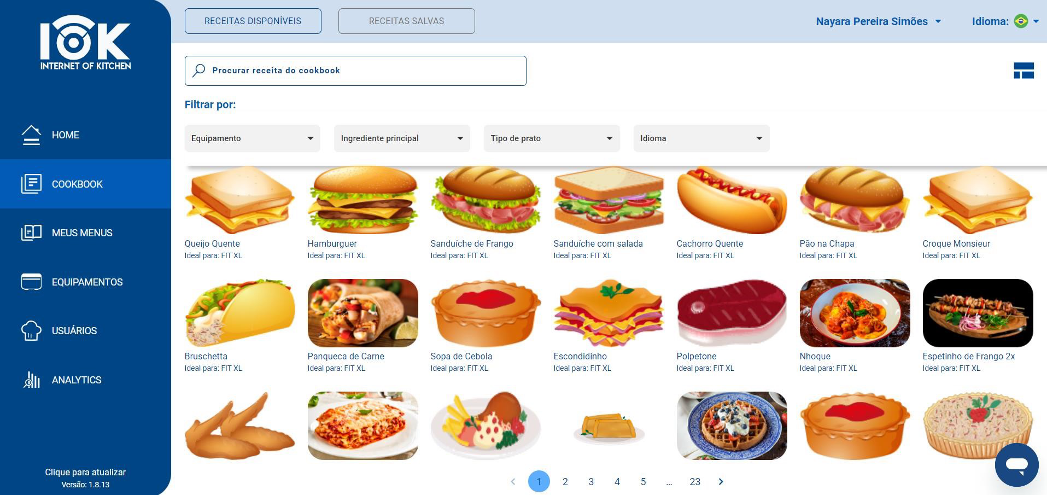1048x496 pixels.
Task: Open the chat support bubble
Action: pos(1017,465)
